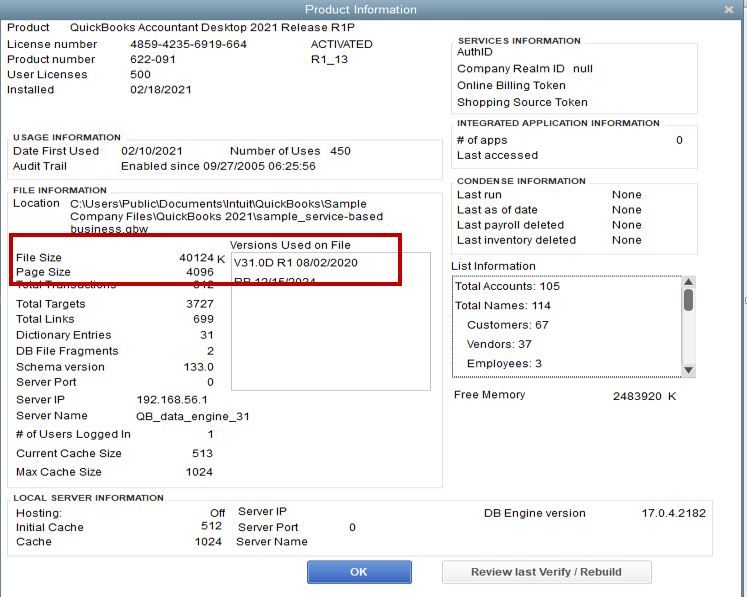
Task: Click Total Targets value 3727
Action: (x=200, y=304)
